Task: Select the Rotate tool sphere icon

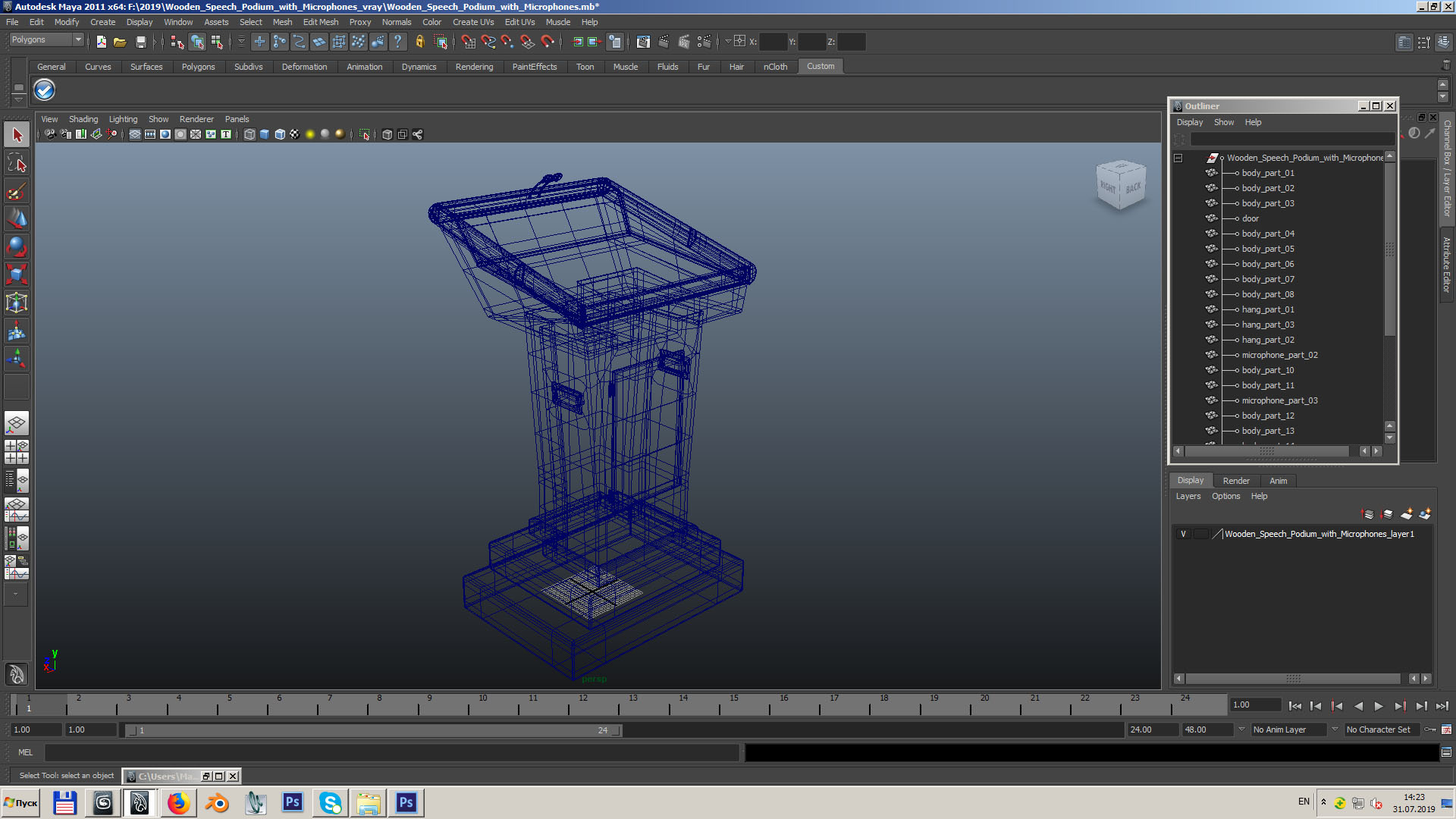Action: coord(17,246)
